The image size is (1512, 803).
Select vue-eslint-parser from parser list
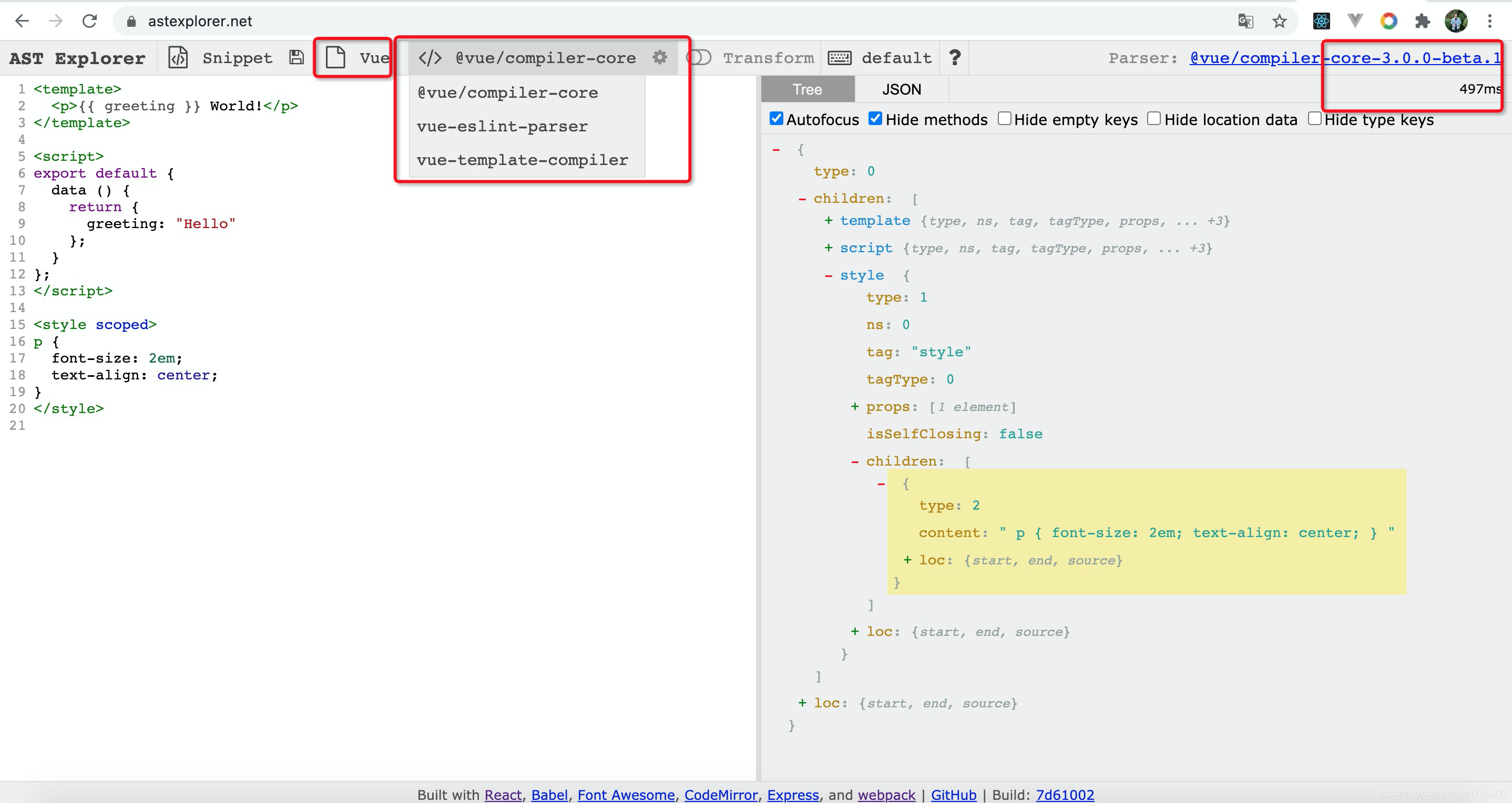(527, 126)
